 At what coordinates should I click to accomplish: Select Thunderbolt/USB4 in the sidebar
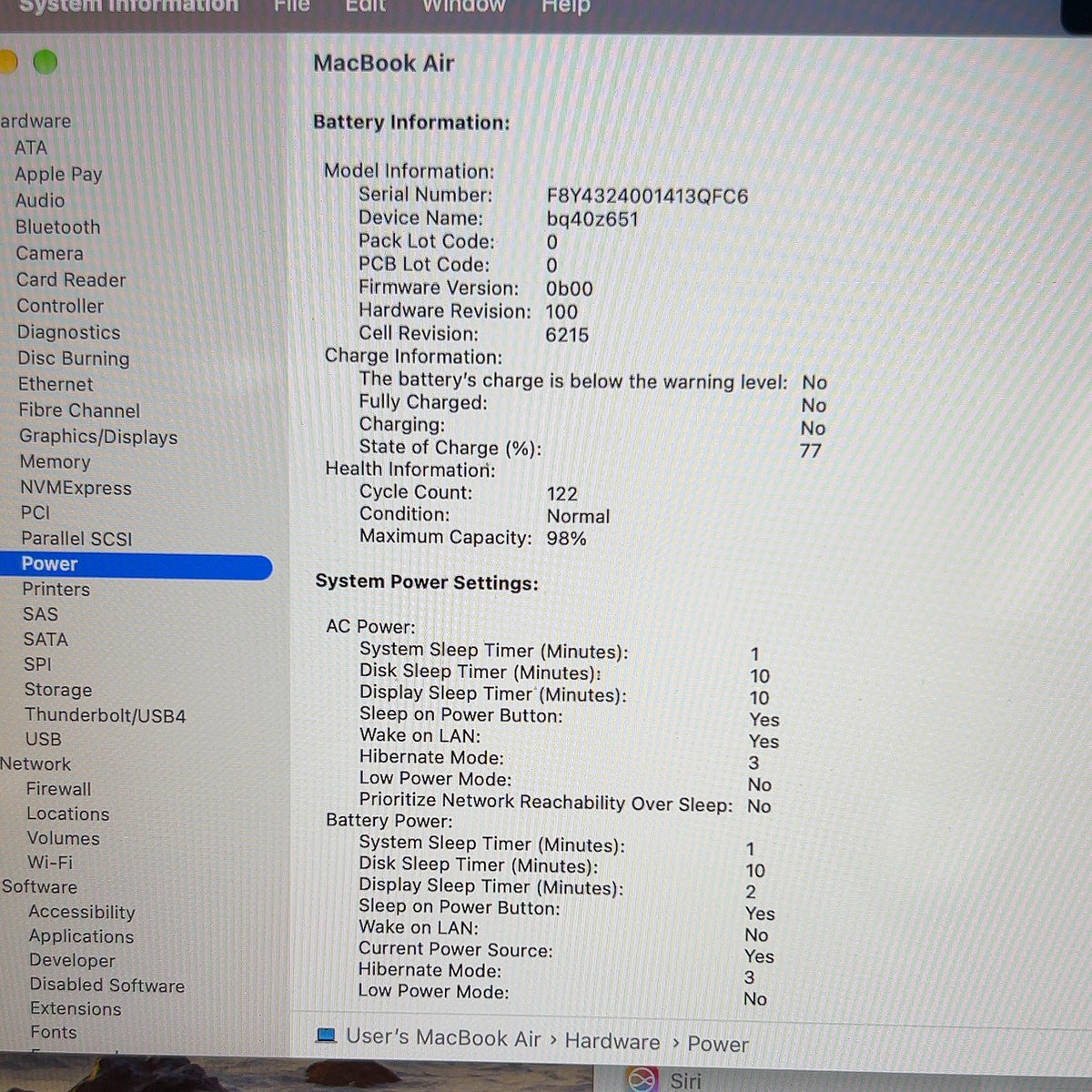(x=106, y=715)
